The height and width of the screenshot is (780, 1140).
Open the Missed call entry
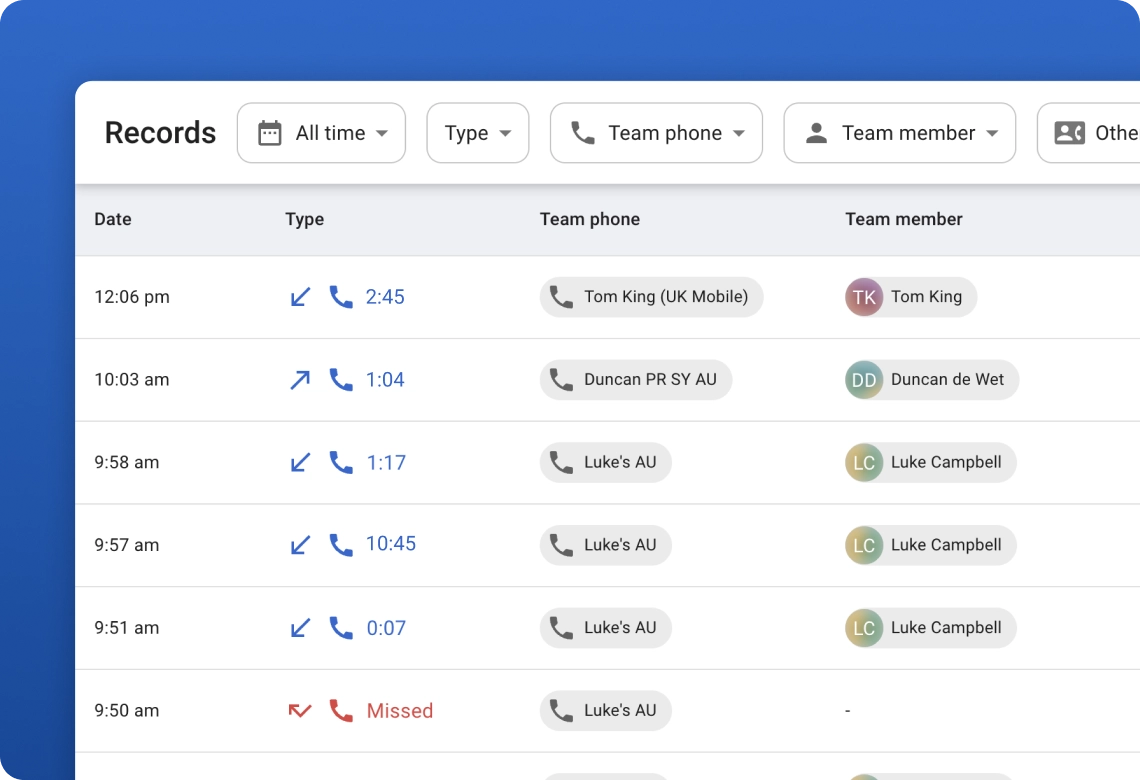click(x=400, y=710)
